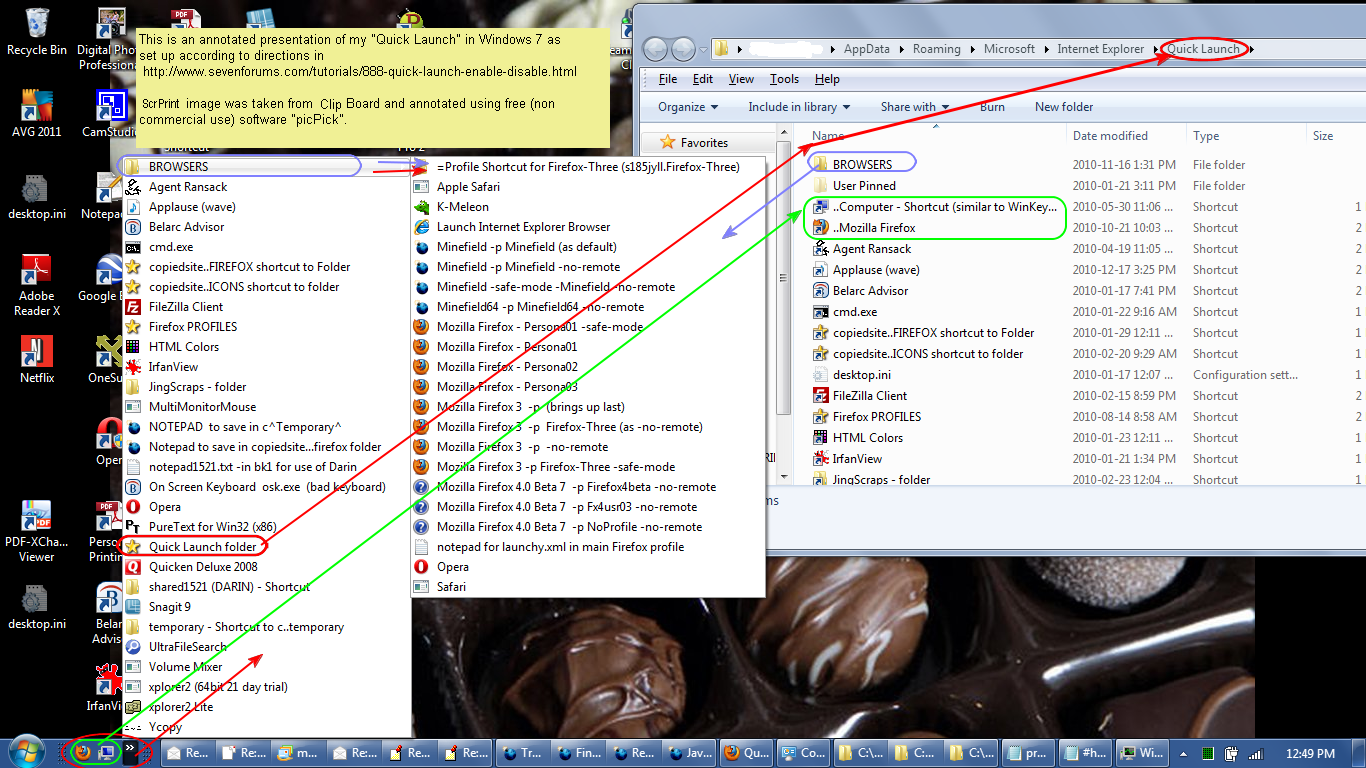
Task: Open Include in library dropdown
Action: click(x=799, y=107)
